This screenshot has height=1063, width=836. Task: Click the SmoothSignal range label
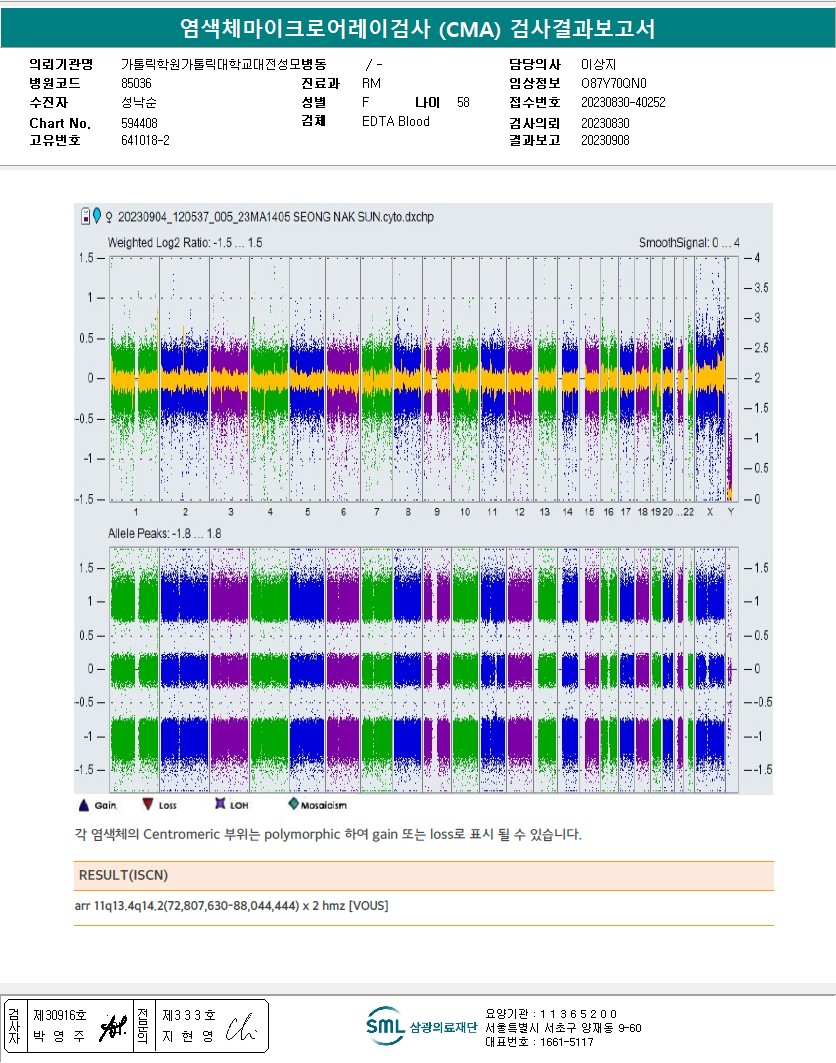[689, 243]
